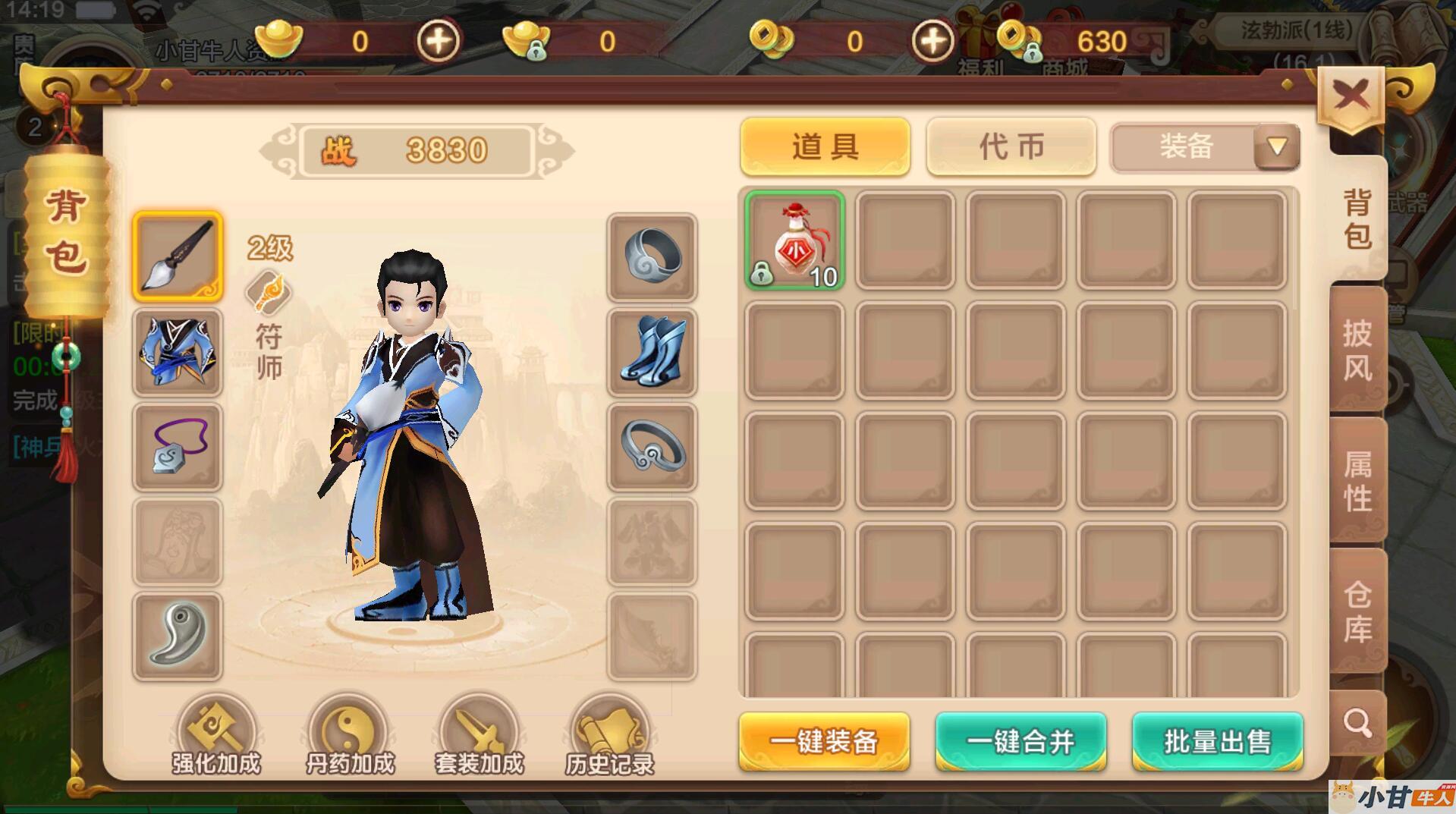Open 丹药加成 pill bonus yin-yang icon

pos(350,736)
